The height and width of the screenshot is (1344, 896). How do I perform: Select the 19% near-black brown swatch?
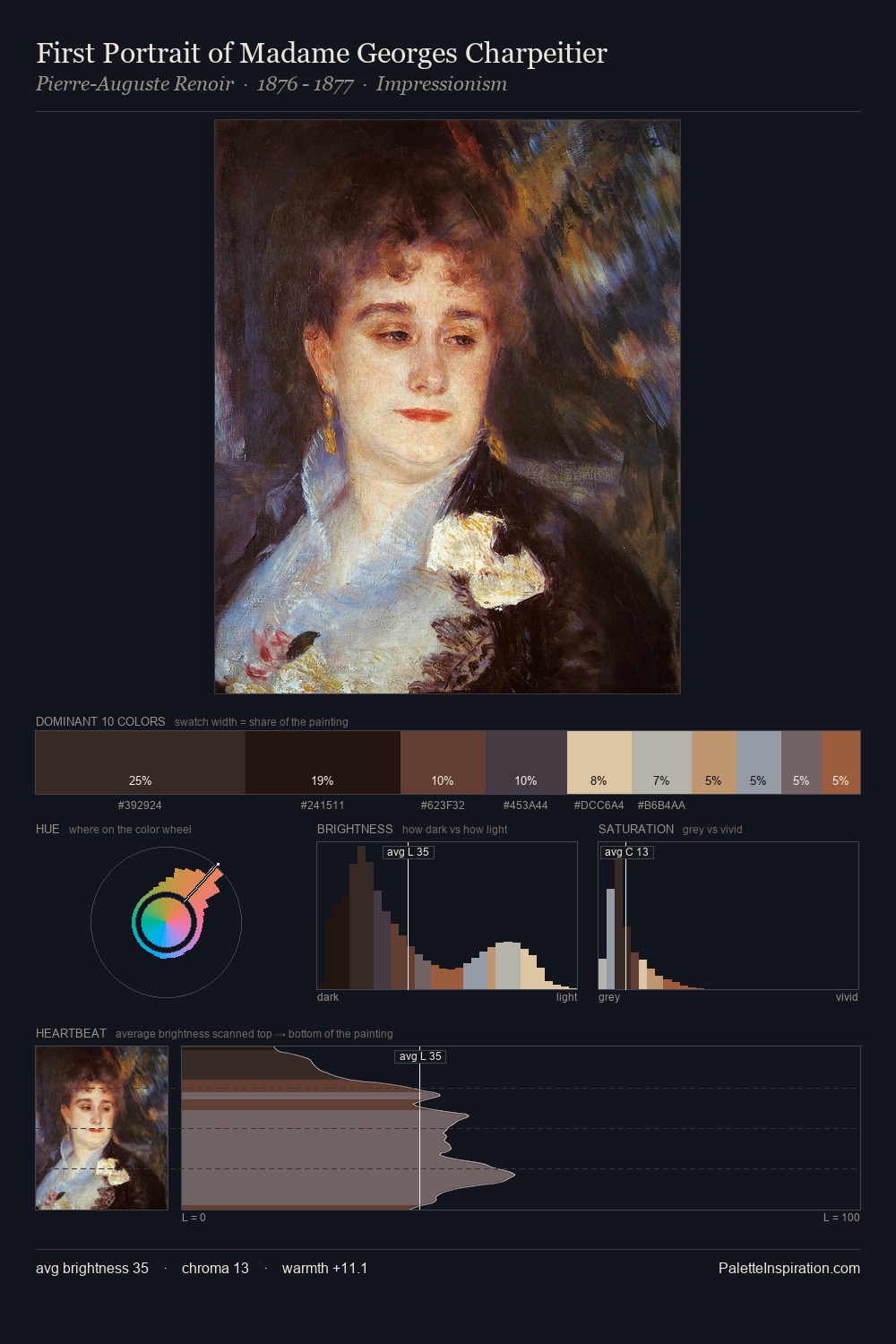click(x=323, y=762)
